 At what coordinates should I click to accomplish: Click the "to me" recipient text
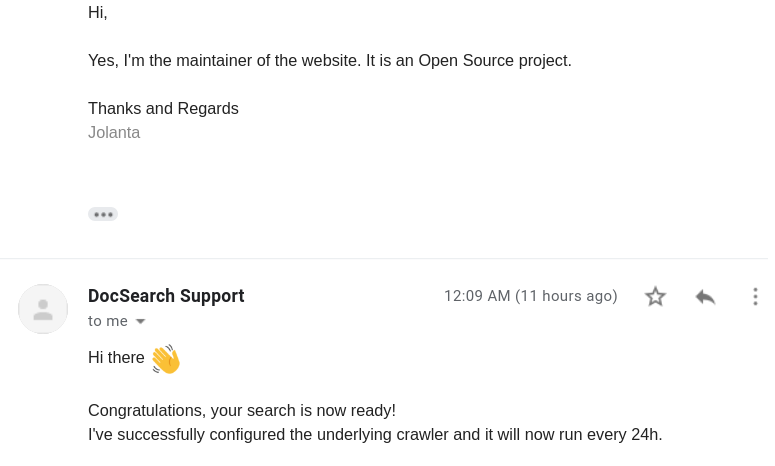click(x=108, y=321)
